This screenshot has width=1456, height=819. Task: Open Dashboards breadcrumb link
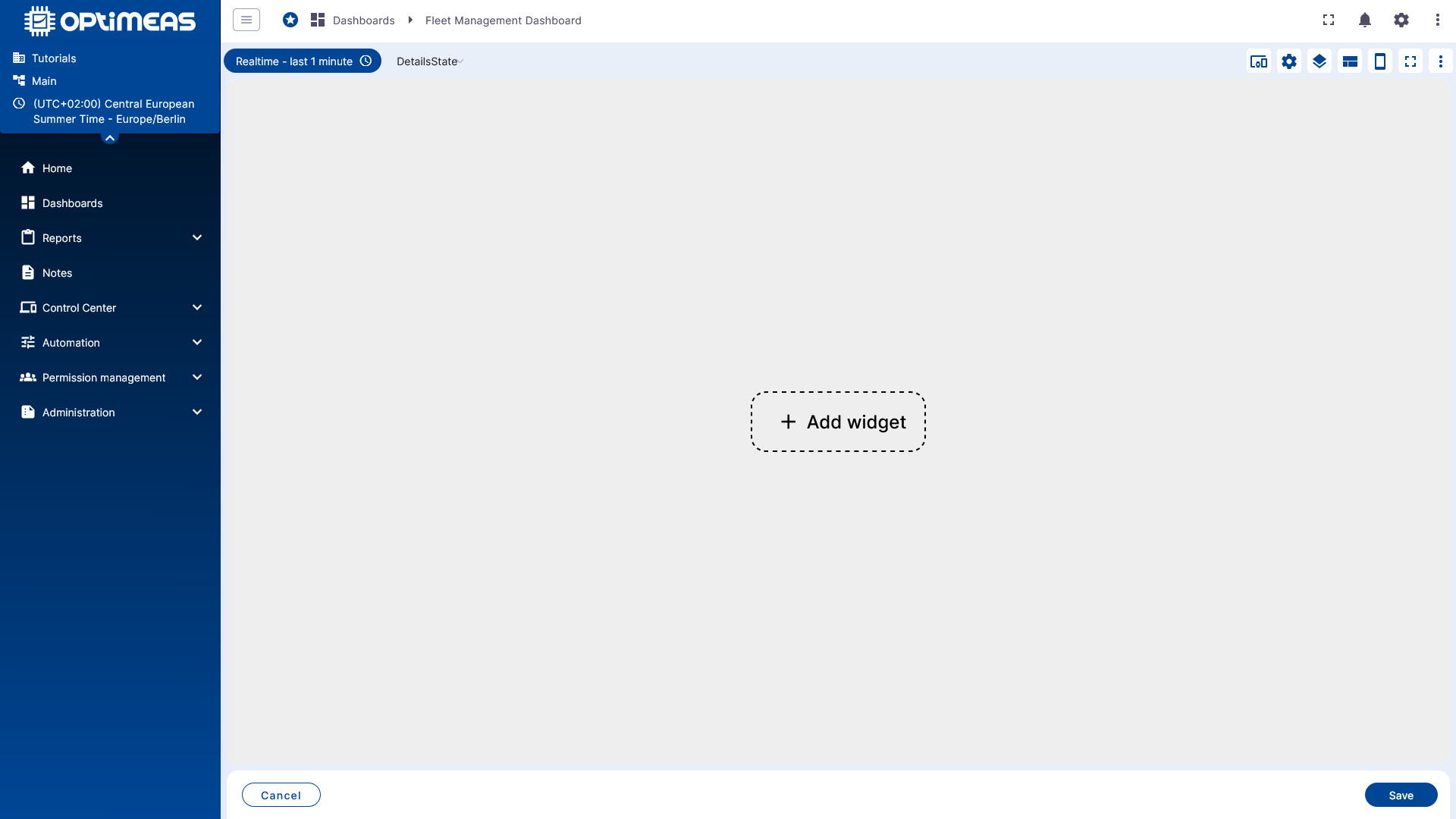pyautogui.click(x=363, y=20)
